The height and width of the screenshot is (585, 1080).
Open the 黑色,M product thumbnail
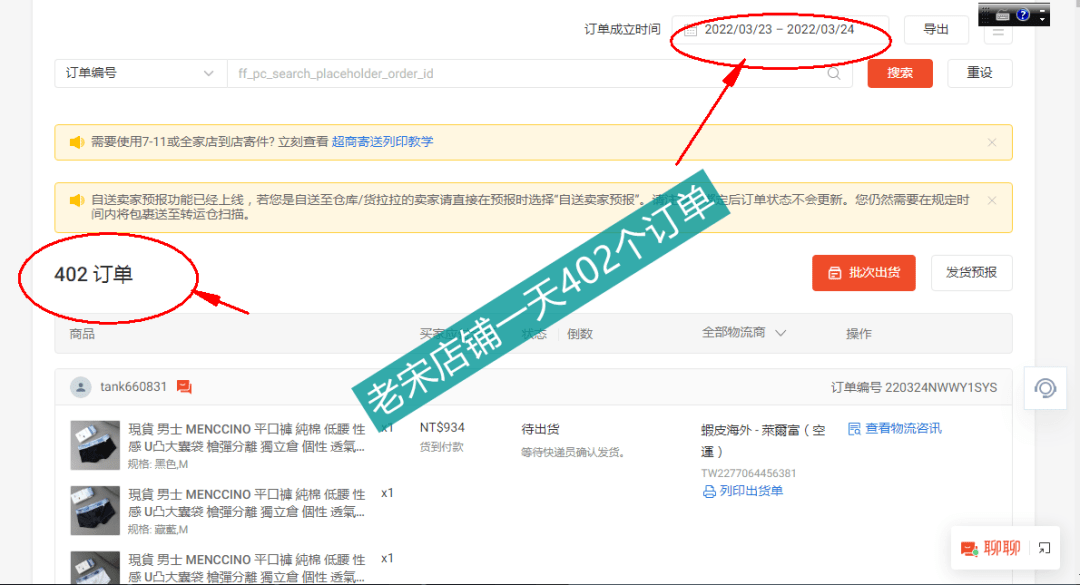(x=95, y=446)
